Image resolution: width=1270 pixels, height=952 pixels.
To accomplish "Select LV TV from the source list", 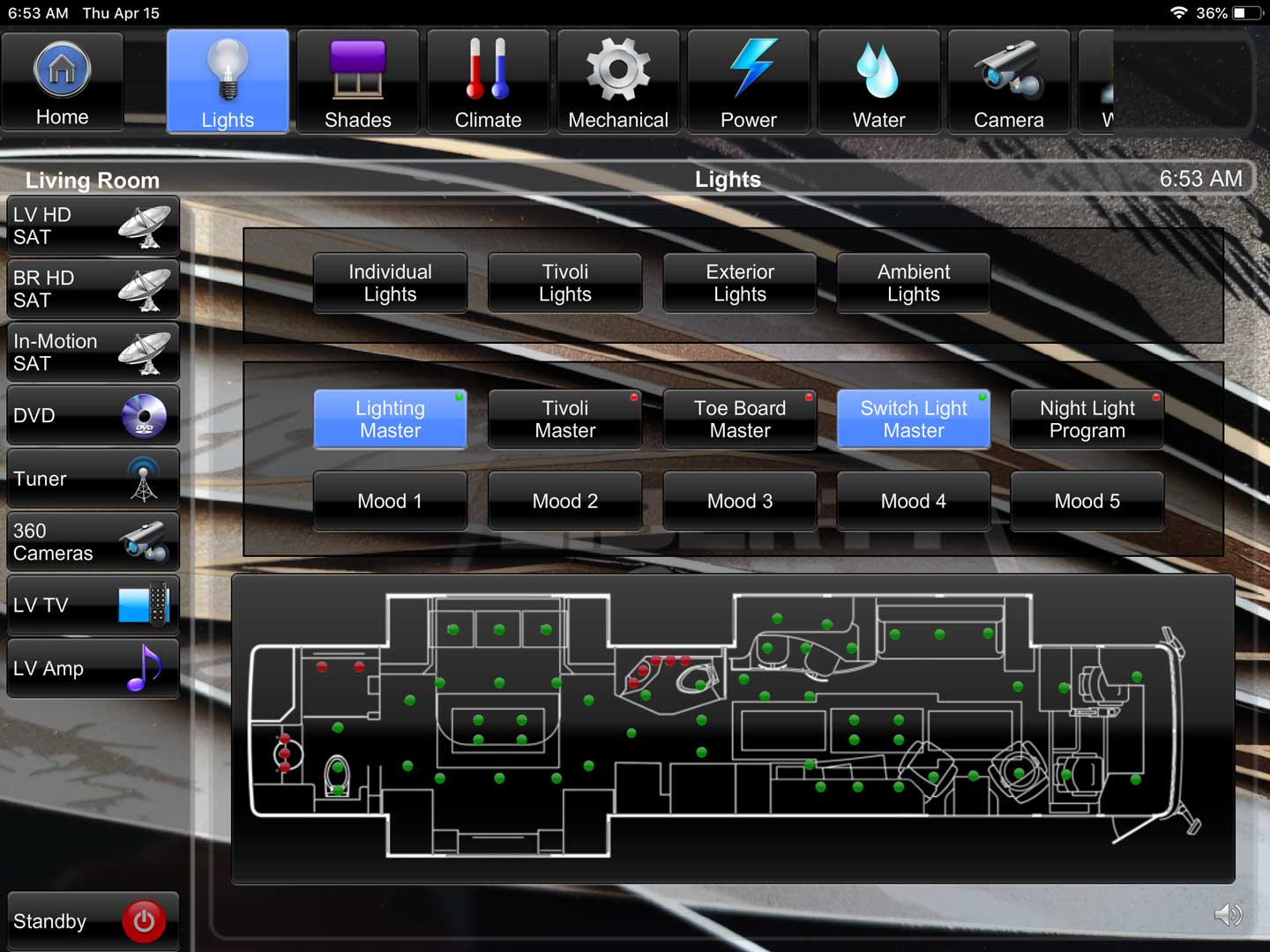I will pos(92,605).
